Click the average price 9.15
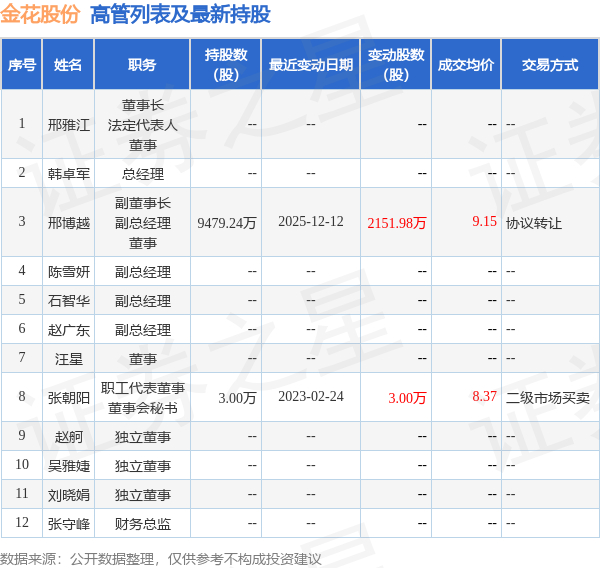The height and width of the screenshot is (568, 600). 484,221
